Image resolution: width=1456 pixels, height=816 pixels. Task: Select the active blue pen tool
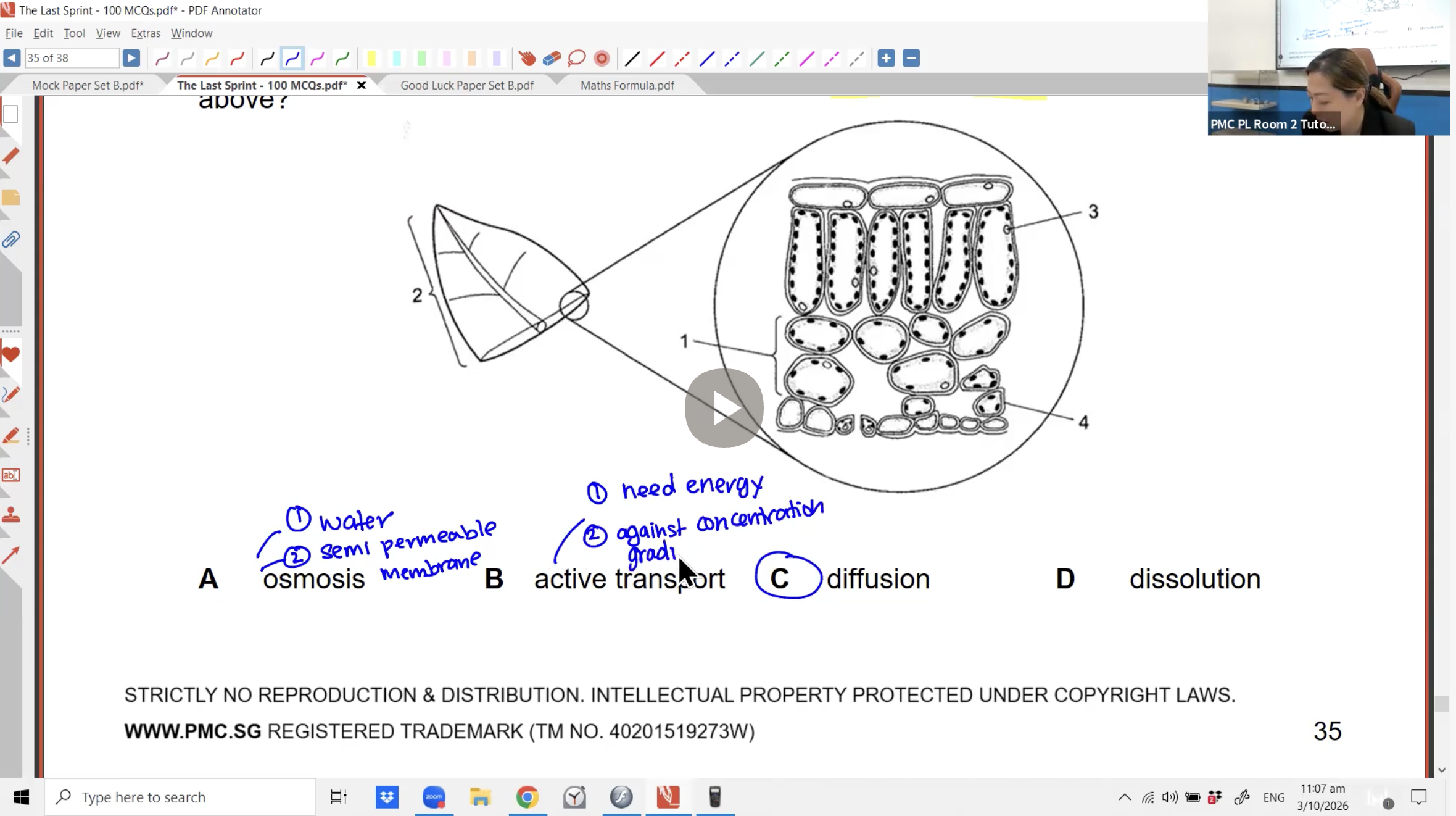292,58
